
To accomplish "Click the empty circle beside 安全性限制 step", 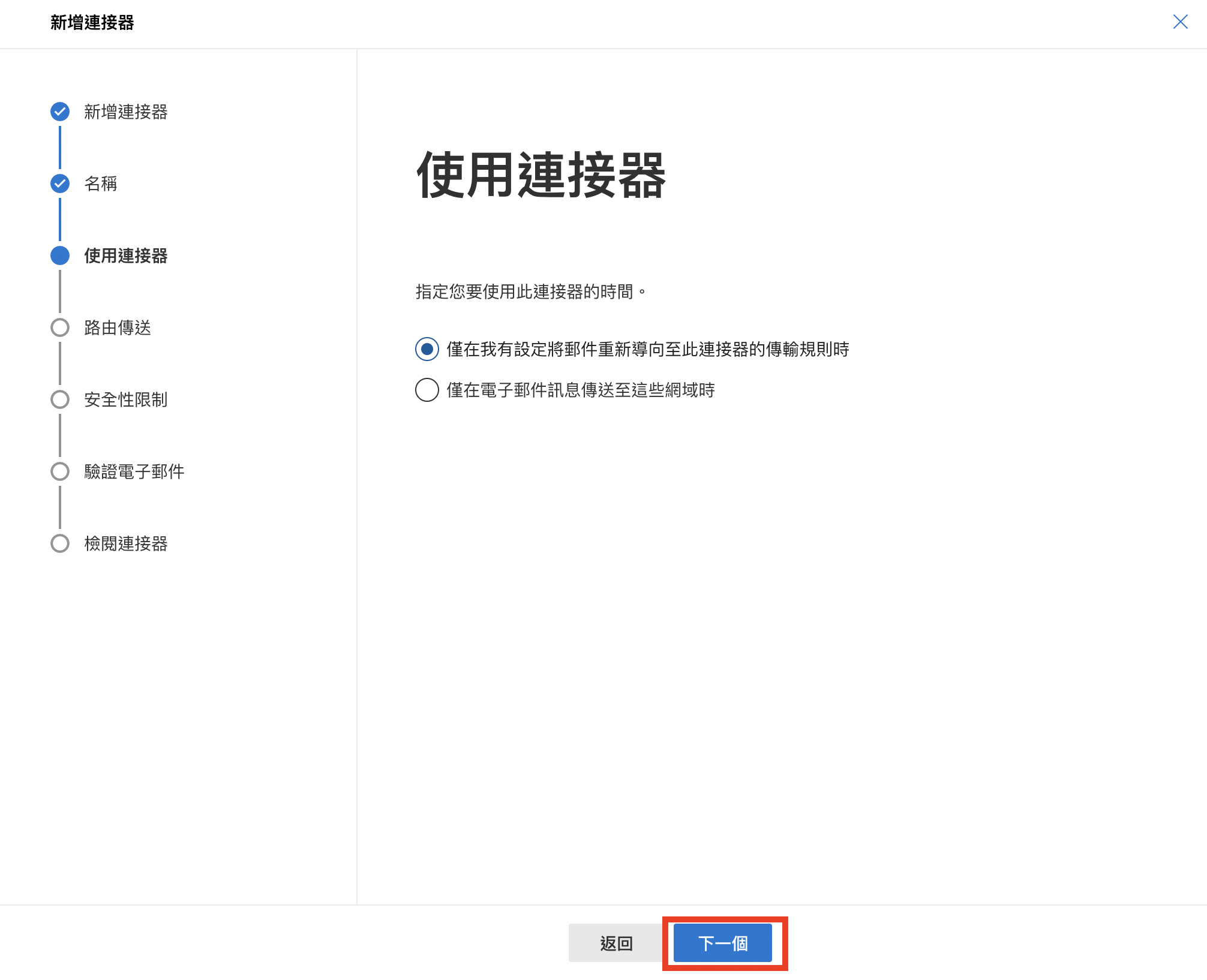I will (x=60, y=399).
